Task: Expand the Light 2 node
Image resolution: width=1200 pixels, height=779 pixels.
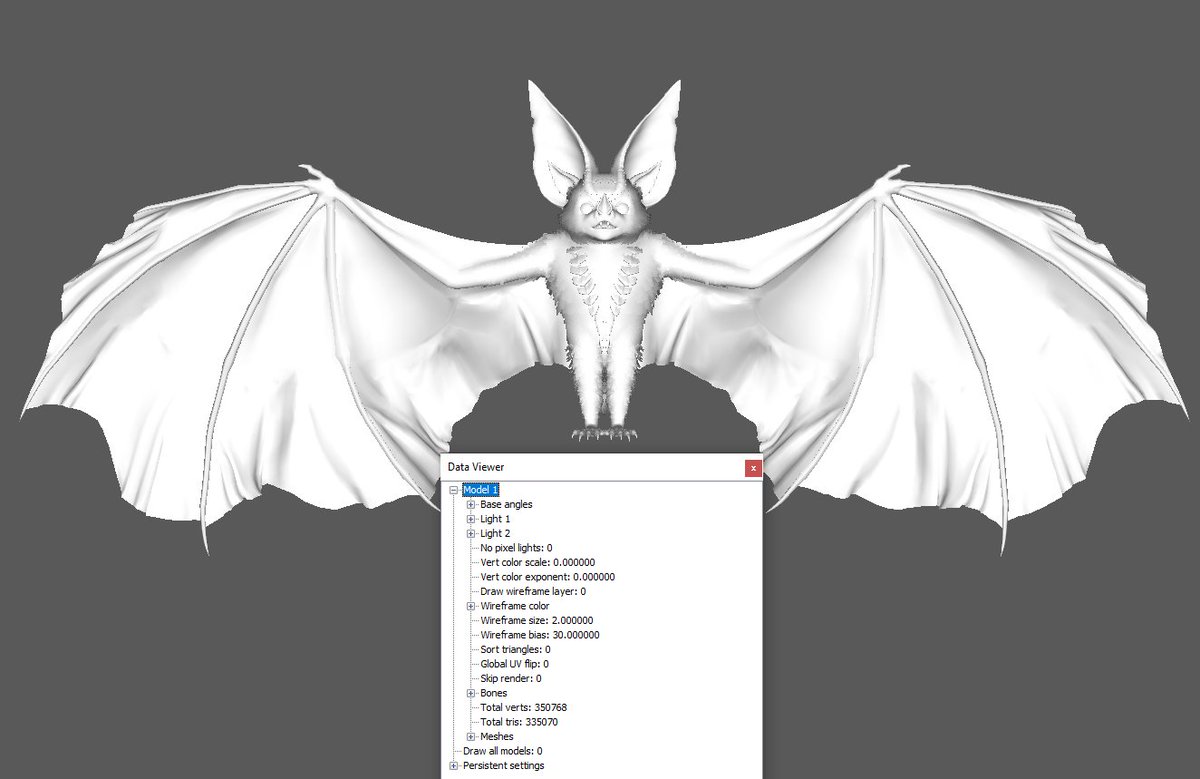Action: (471, 534)
